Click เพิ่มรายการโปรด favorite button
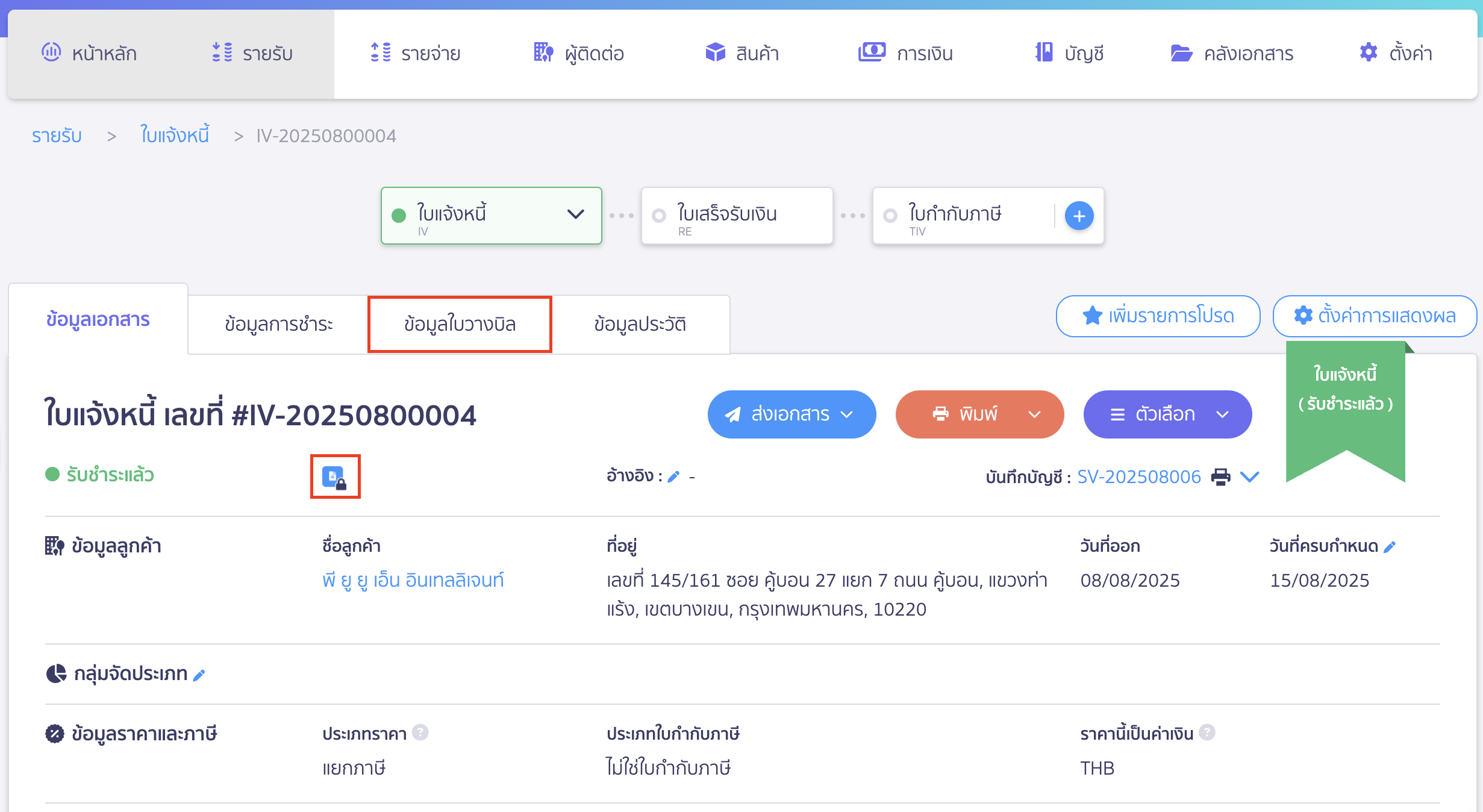 (1158, 316)
